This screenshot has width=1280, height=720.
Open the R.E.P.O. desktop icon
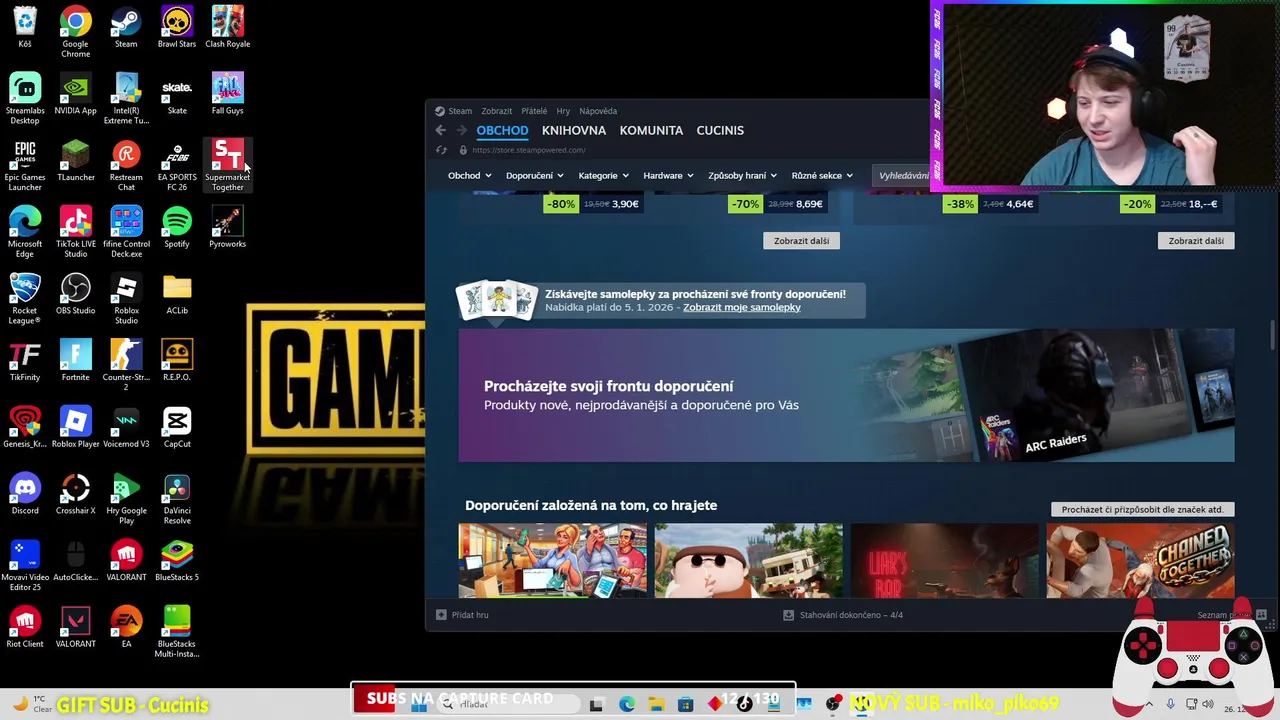(177, 362)
